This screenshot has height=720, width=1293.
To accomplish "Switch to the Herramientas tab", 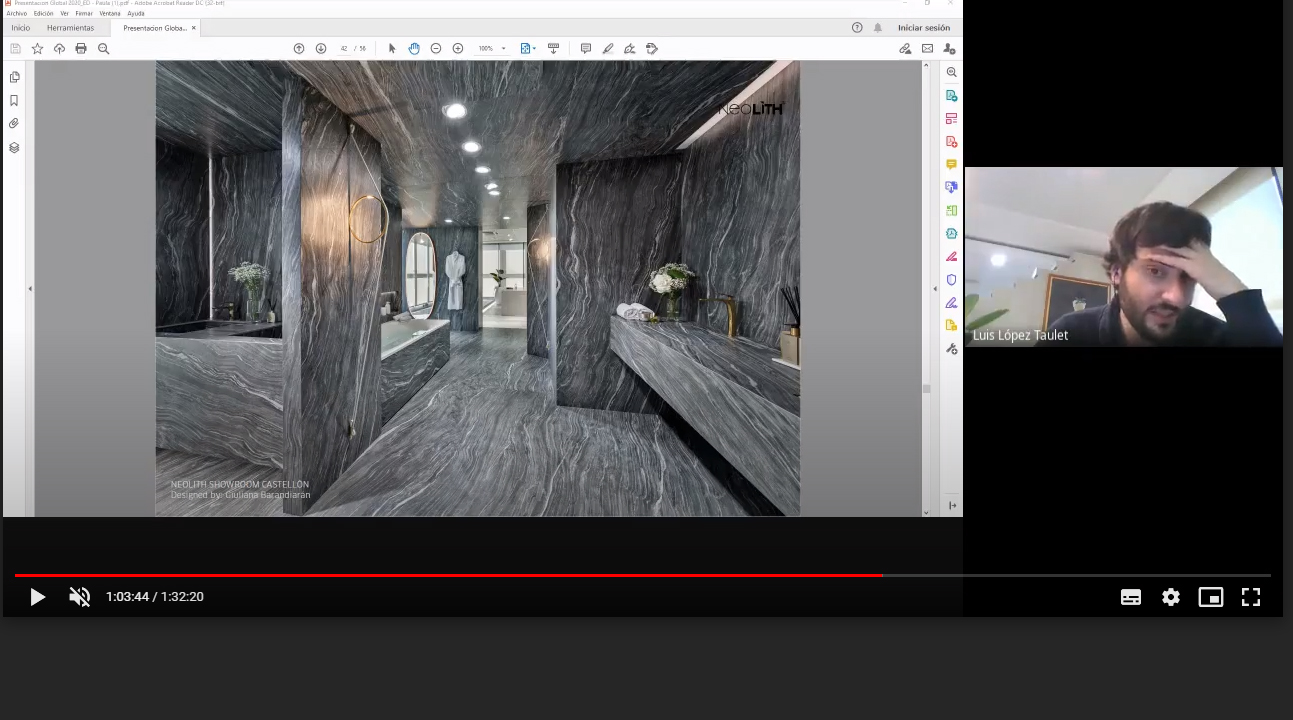I will pos(70,28).
